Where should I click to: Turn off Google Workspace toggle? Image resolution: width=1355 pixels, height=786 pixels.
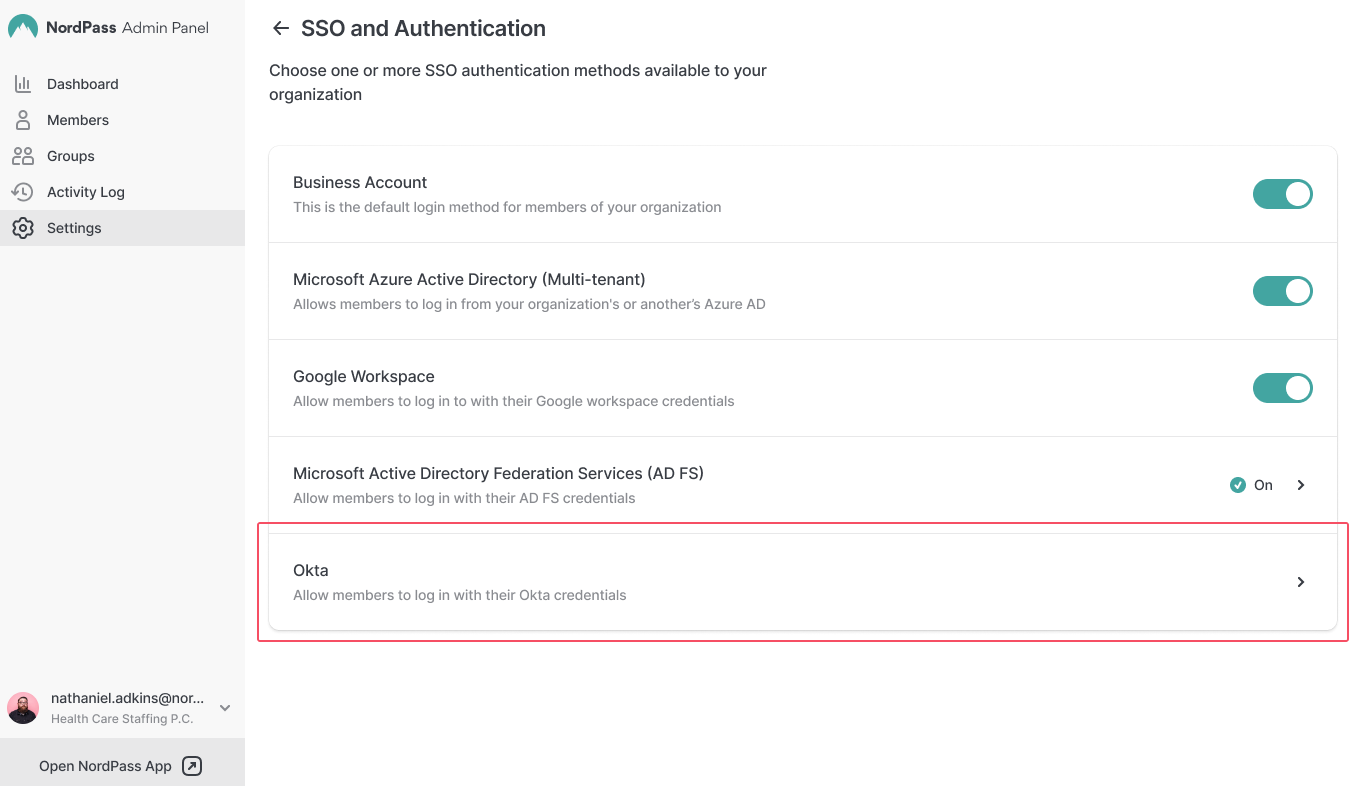[1283, 388]
